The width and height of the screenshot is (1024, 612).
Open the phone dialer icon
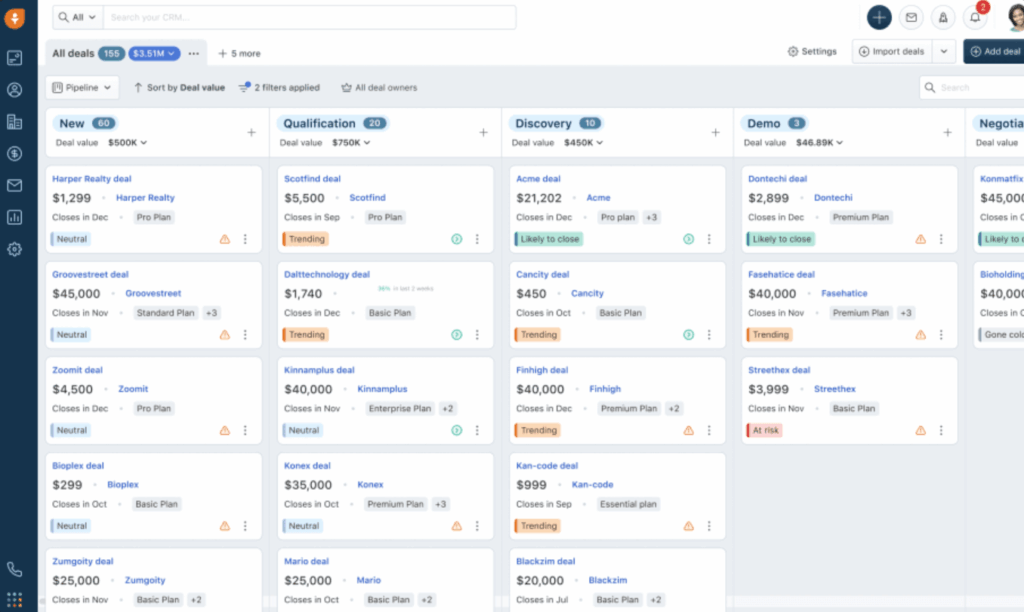14,569
